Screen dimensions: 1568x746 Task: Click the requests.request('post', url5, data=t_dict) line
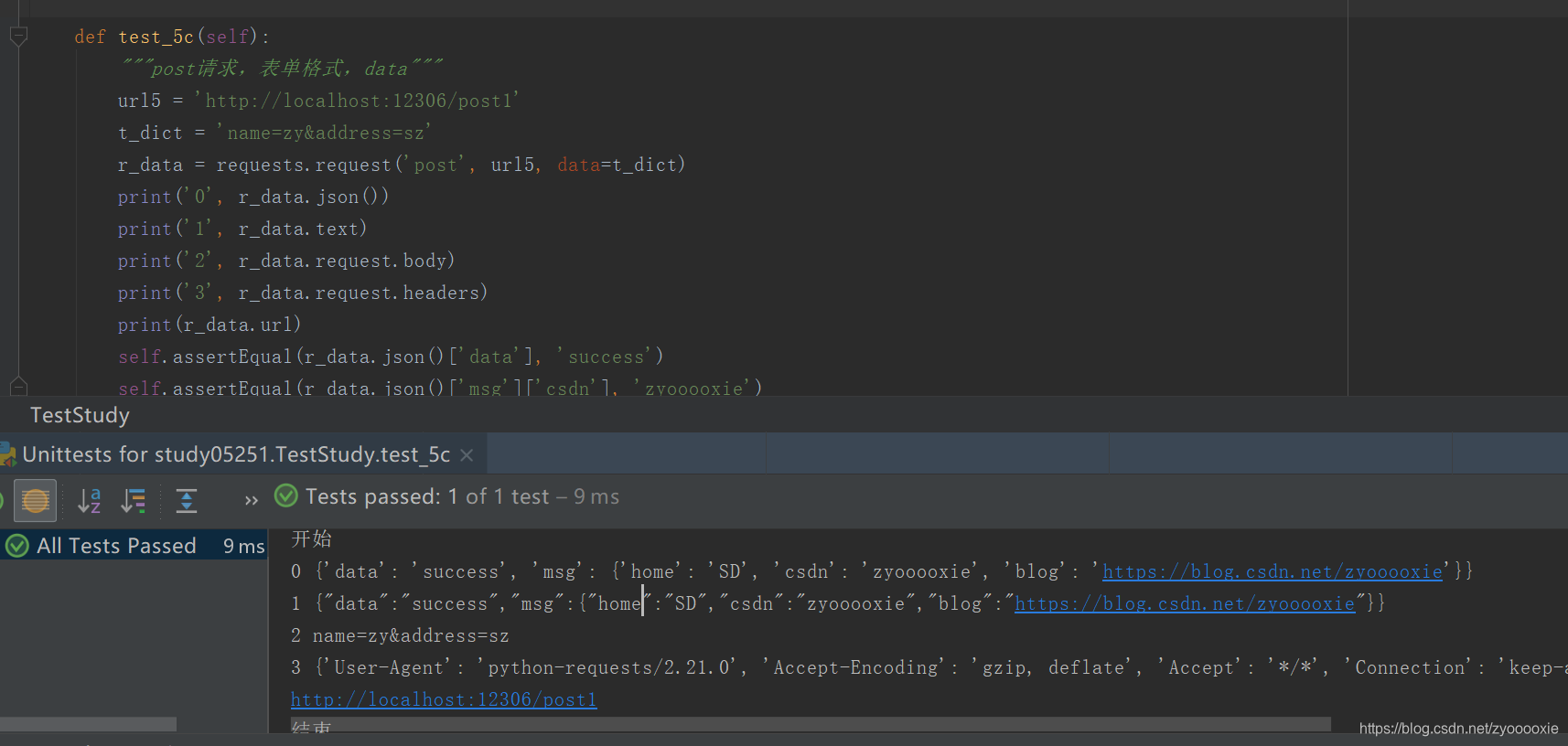[x=402, y=165]
